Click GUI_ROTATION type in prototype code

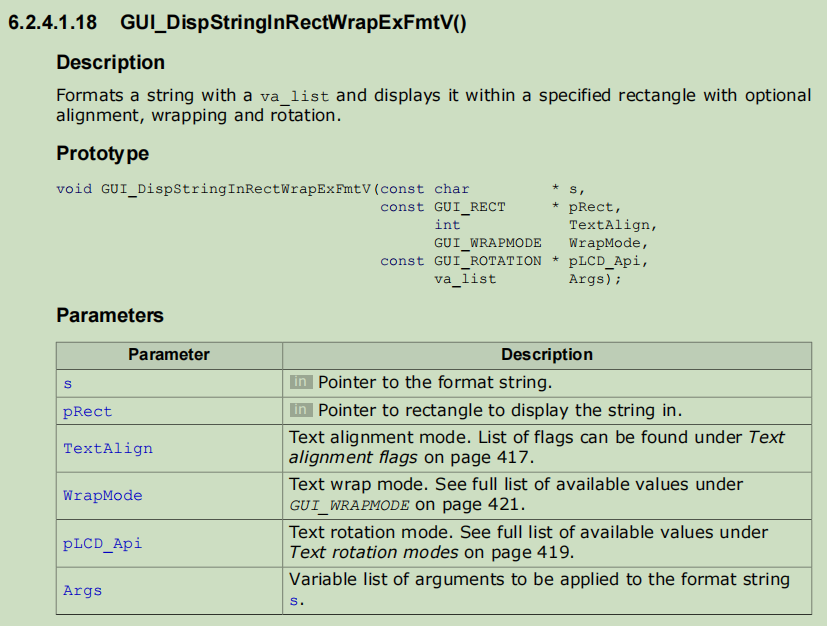[x=487, y=261]
